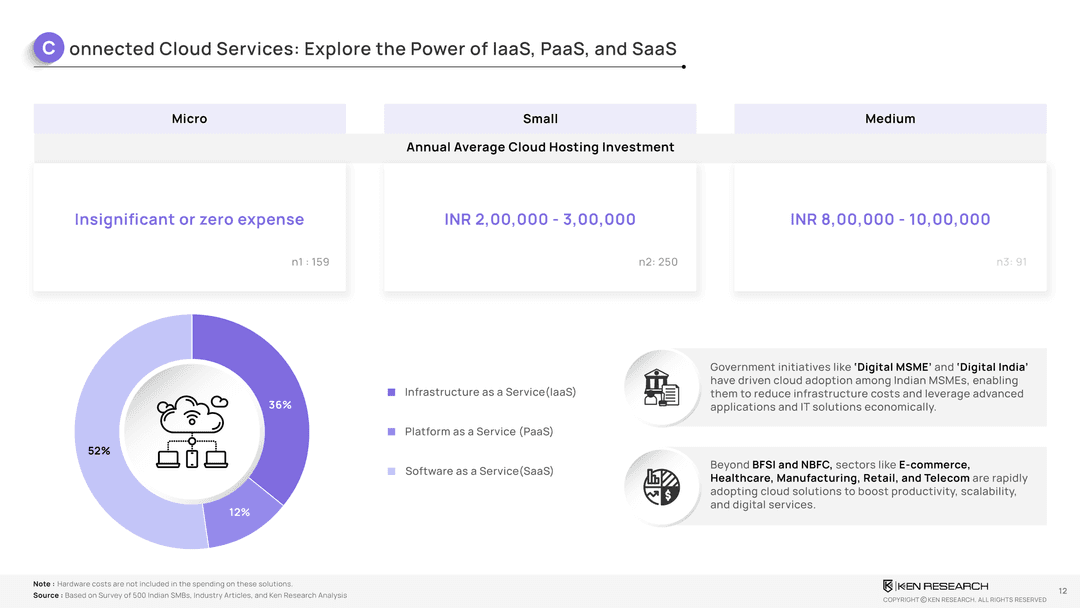
Task: Click the PaaS legend color square
Action: [392, 432]
